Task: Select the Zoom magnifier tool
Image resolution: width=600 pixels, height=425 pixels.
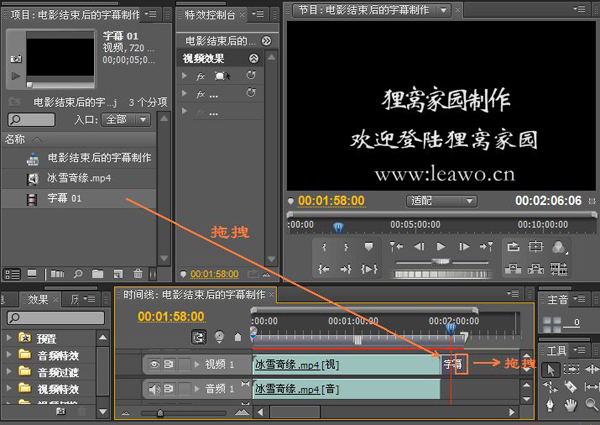Action: pyautogui.click(x=592, y=404)
